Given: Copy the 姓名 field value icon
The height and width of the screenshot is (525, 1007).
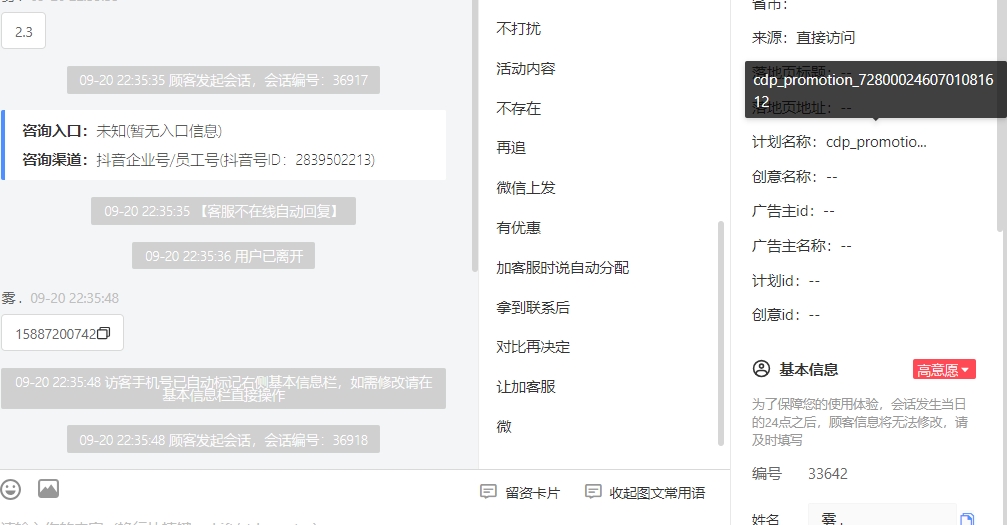Looking at the screenshot, I should 967,519.
